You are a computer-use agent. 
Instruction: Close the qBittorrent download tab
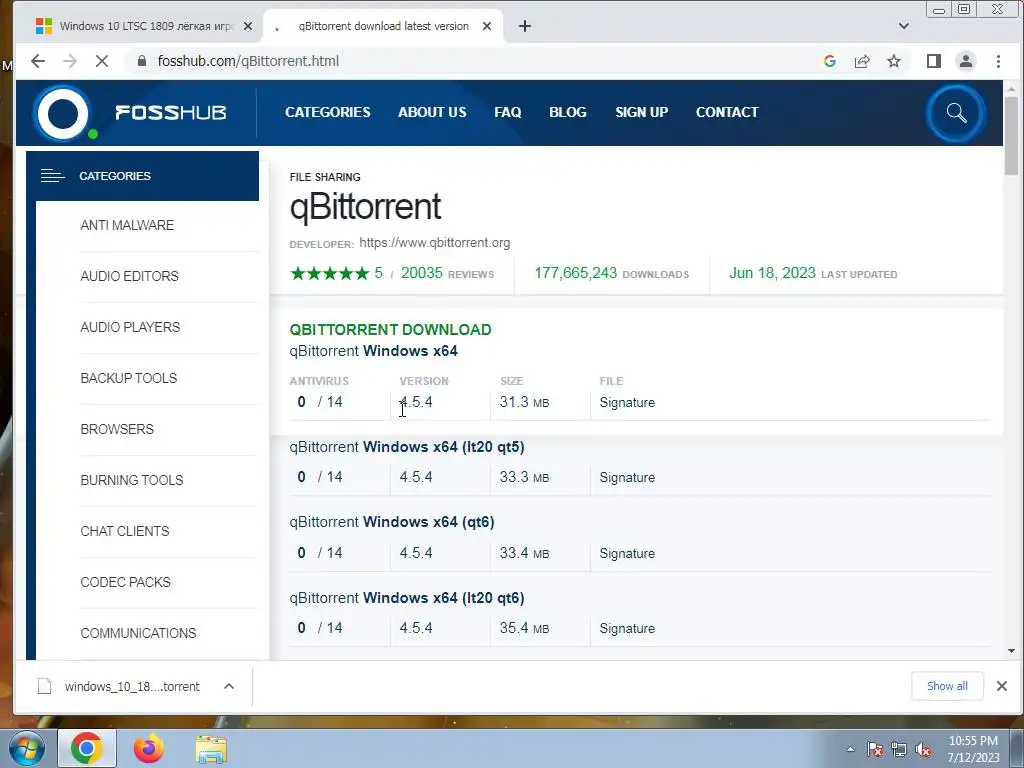[487, 26]
